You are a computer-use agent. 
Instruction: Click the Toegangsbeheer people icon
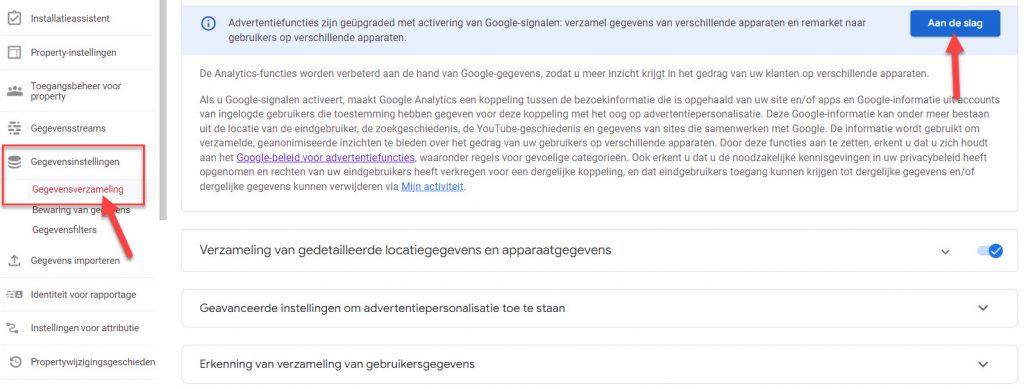click(14, 91)
